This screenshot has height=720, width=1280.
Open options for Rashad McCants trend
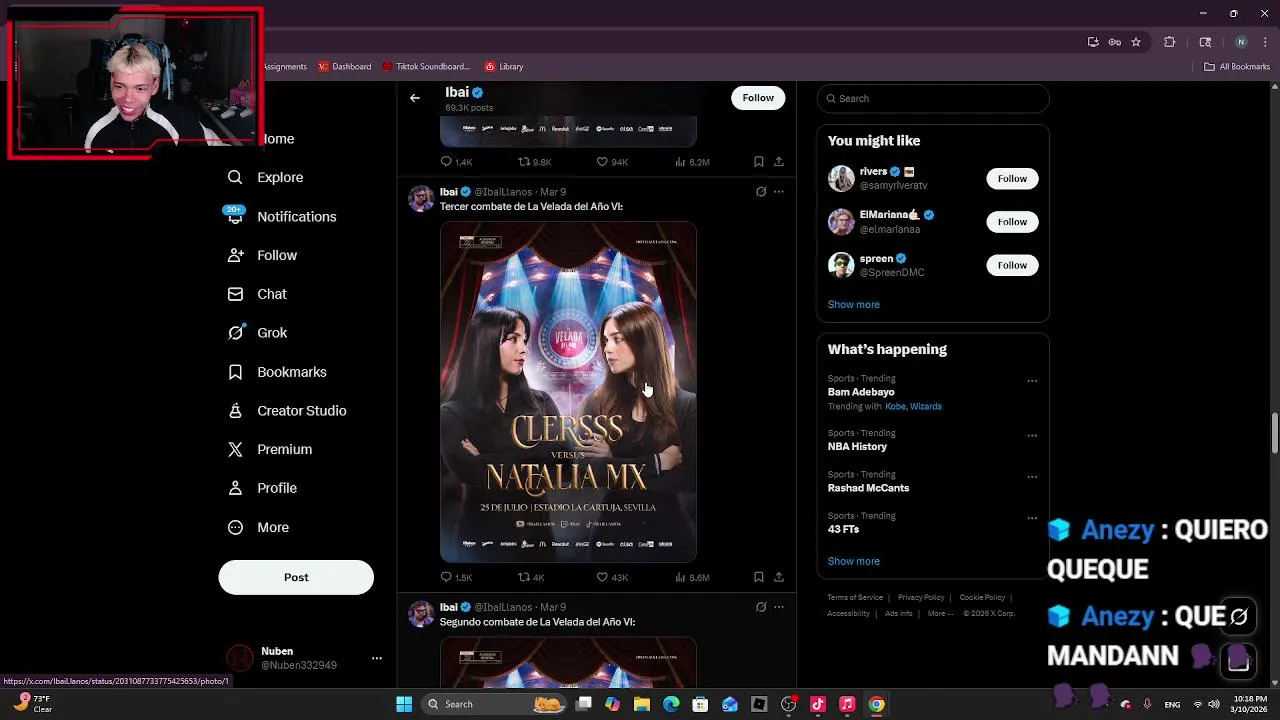tap(1032, 477)
